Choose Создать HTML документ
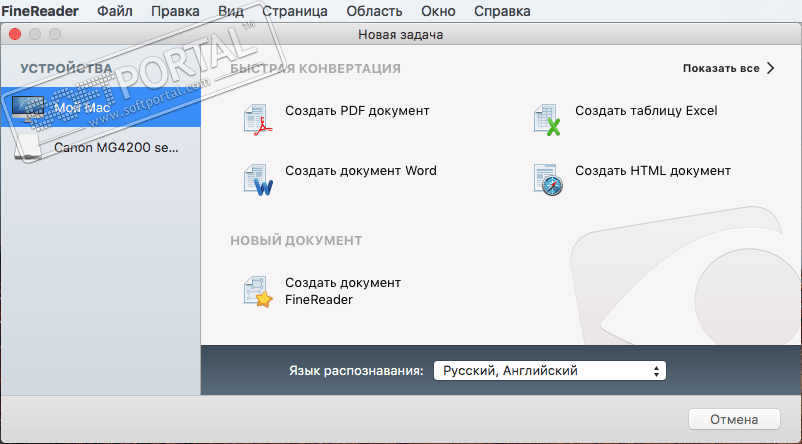 pyautogui.click(x=653, y=170)
